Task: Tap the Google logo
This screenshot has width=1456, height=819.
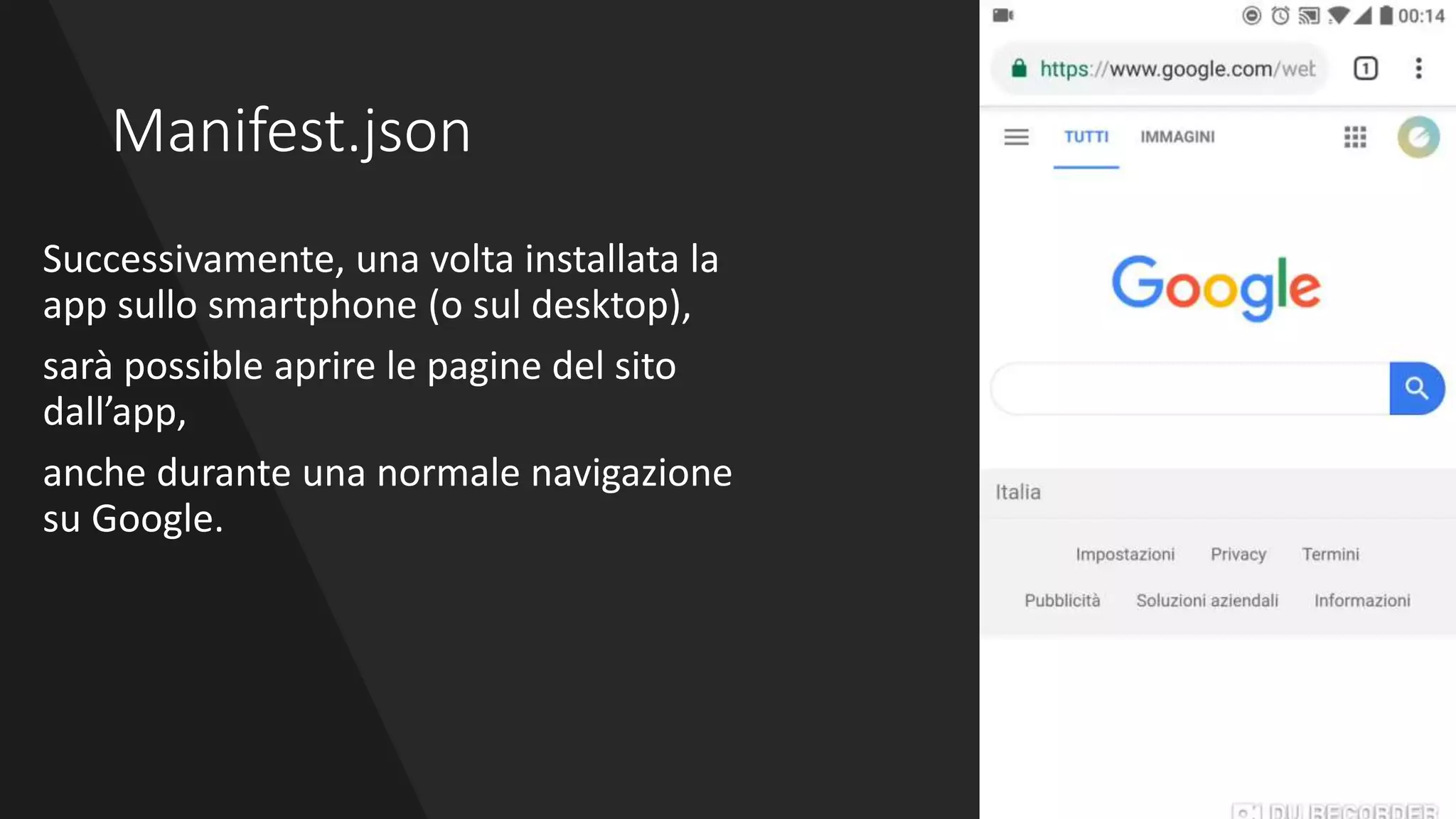Action: (x=1216, y=287)
